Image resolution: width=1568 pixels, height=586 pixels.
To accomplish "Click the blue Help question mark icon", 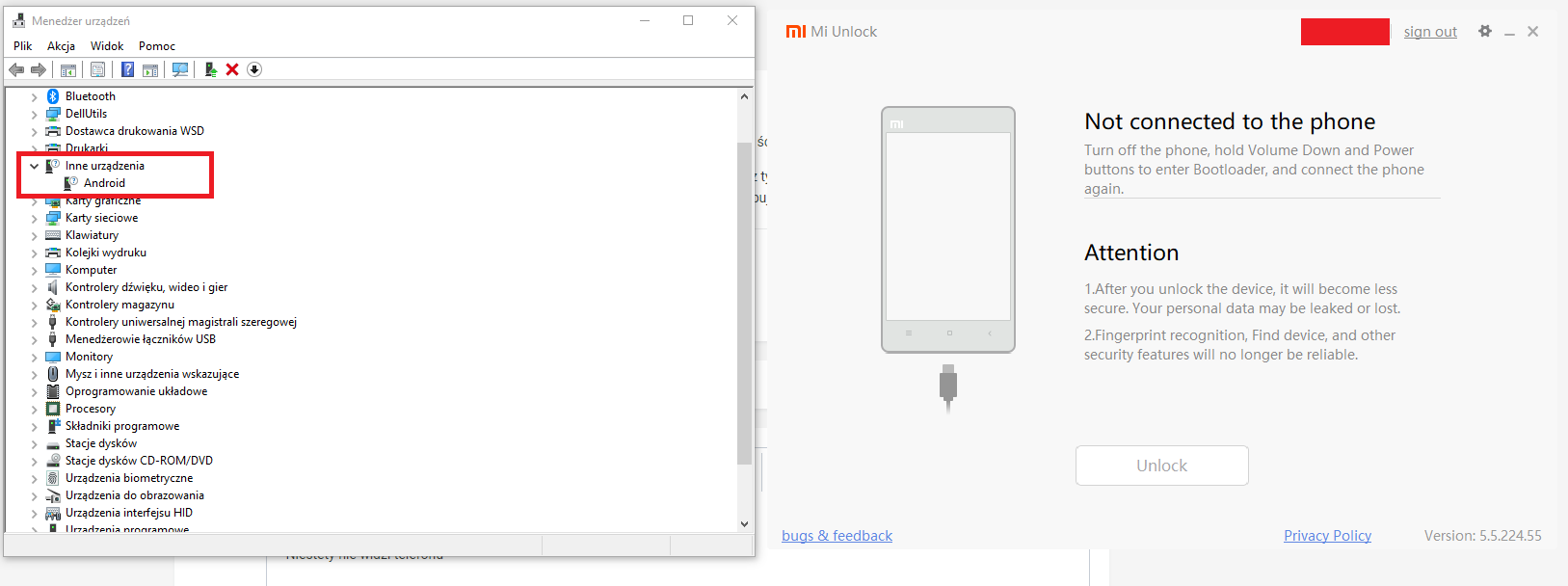I will 127,69.
